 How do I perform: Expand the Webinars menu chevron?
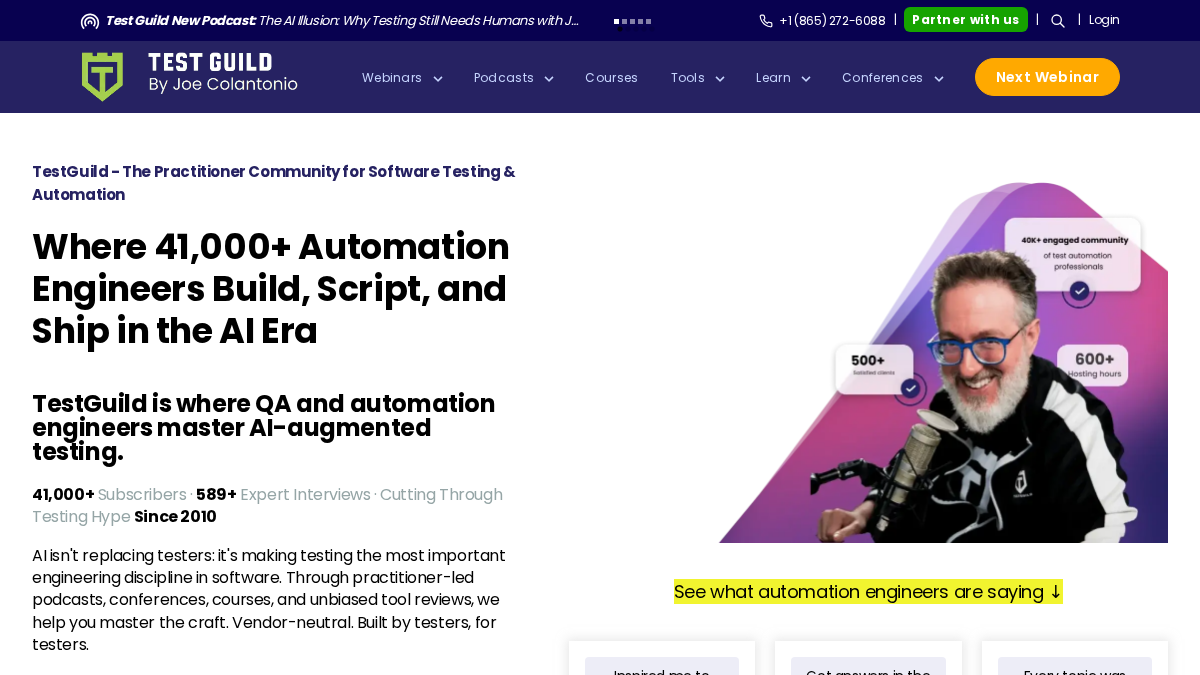click(x=437, y=79)
